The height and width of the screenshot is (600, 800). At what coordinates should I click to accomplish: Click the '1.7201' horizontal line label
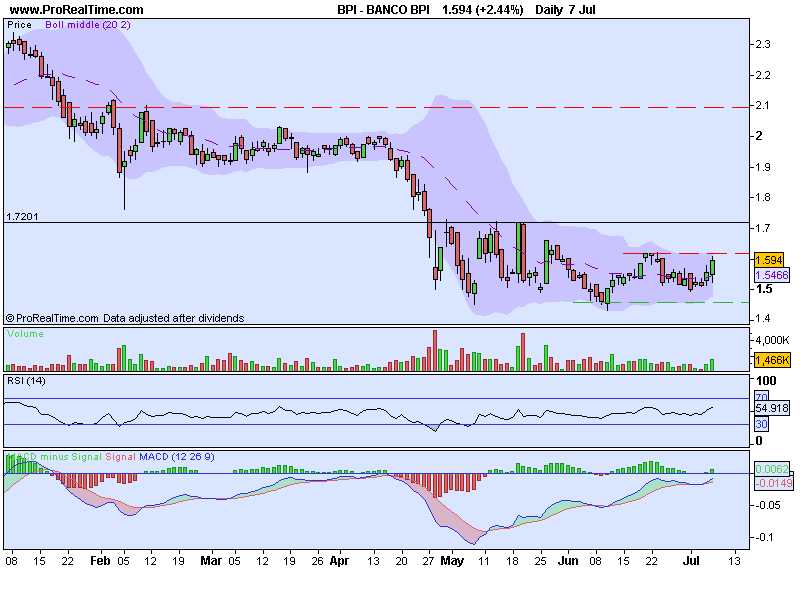[x=22, y=216]
